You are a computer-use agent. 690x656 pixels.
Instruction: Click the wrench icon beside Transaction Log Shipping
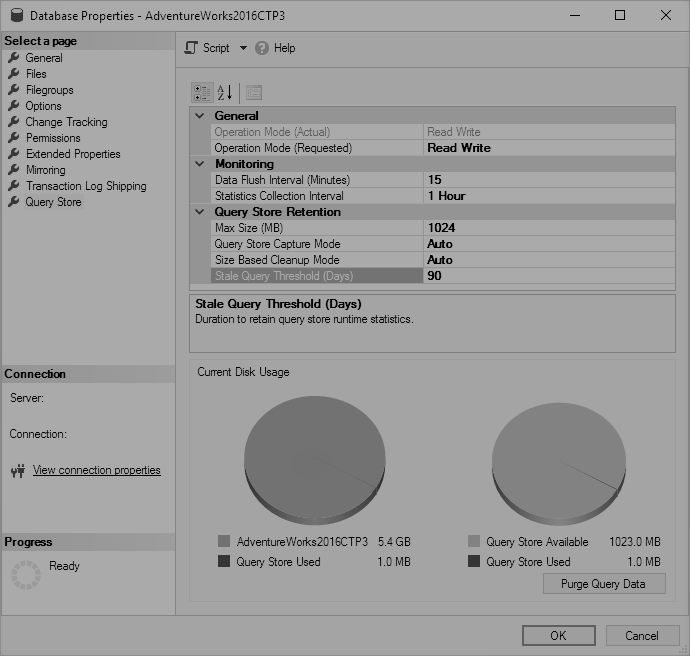pos(14,186)
